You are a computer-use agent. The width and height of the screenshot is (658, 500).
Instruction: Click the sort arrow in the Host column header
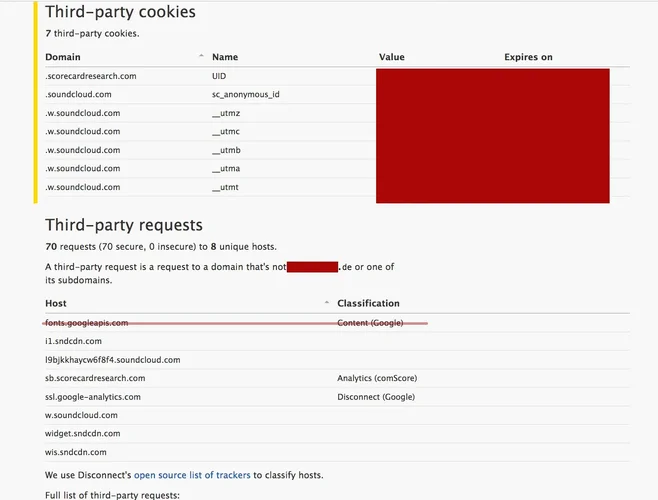point(327,302)
